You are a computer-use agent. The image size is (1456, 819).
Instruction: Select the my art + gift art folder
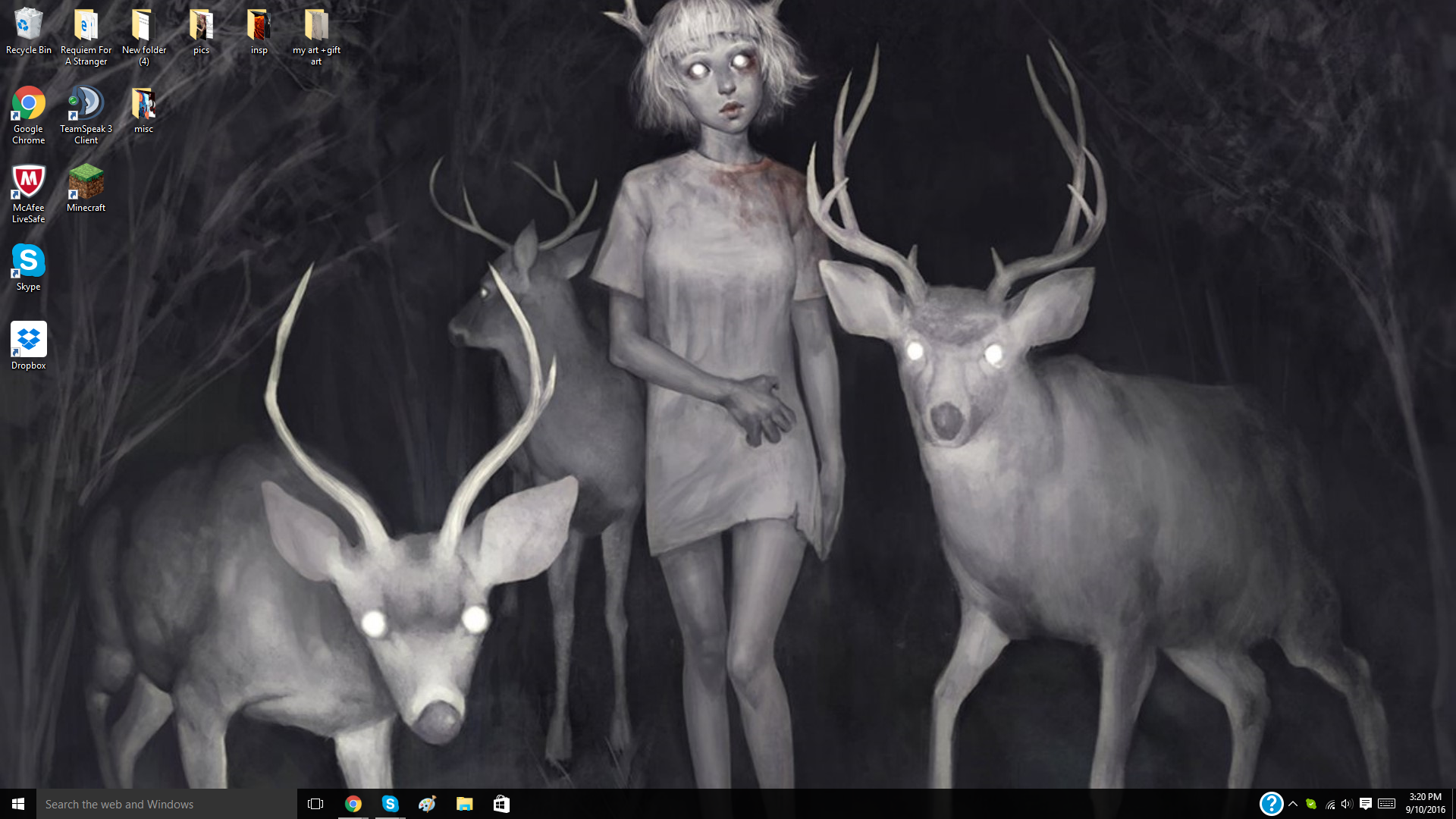pyautogui.click(x=316, y=37)
